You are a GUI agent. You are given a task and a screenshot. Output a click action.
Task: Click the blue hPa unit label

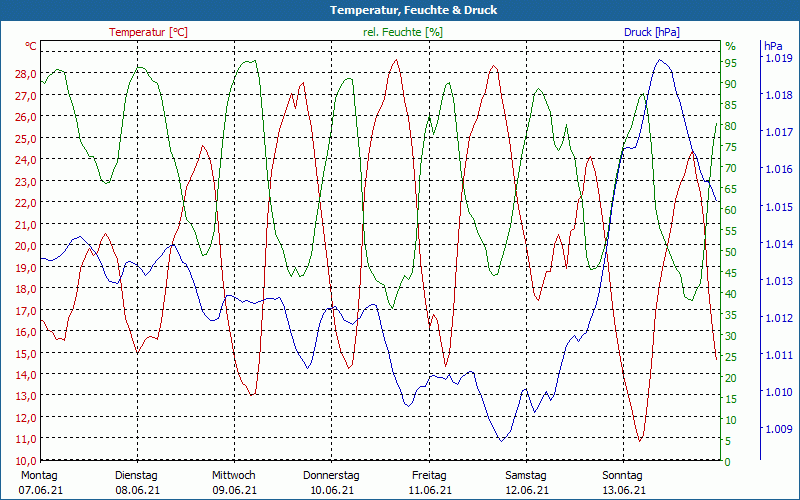tap(773, 47)
